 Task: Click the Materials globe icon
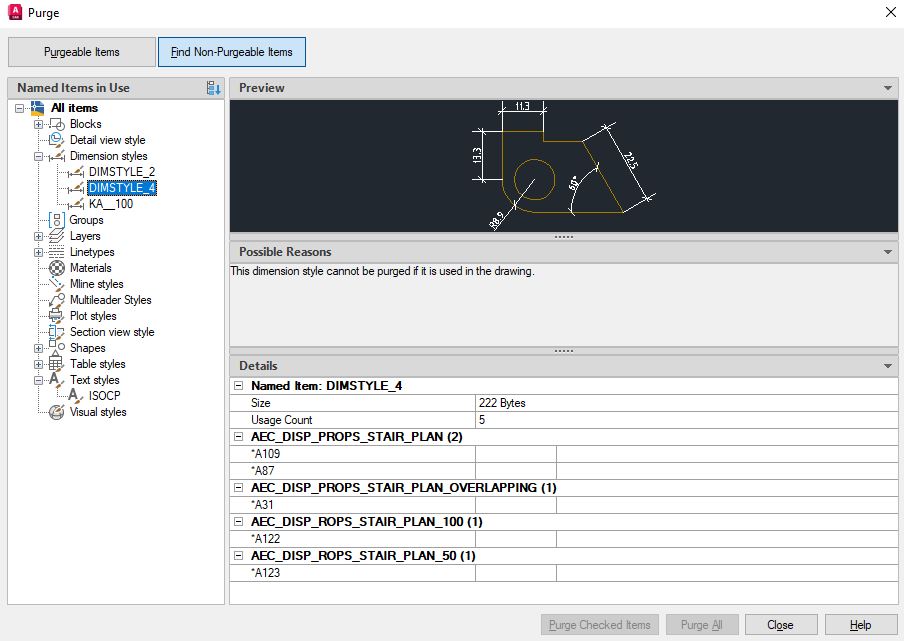[55, 268]
